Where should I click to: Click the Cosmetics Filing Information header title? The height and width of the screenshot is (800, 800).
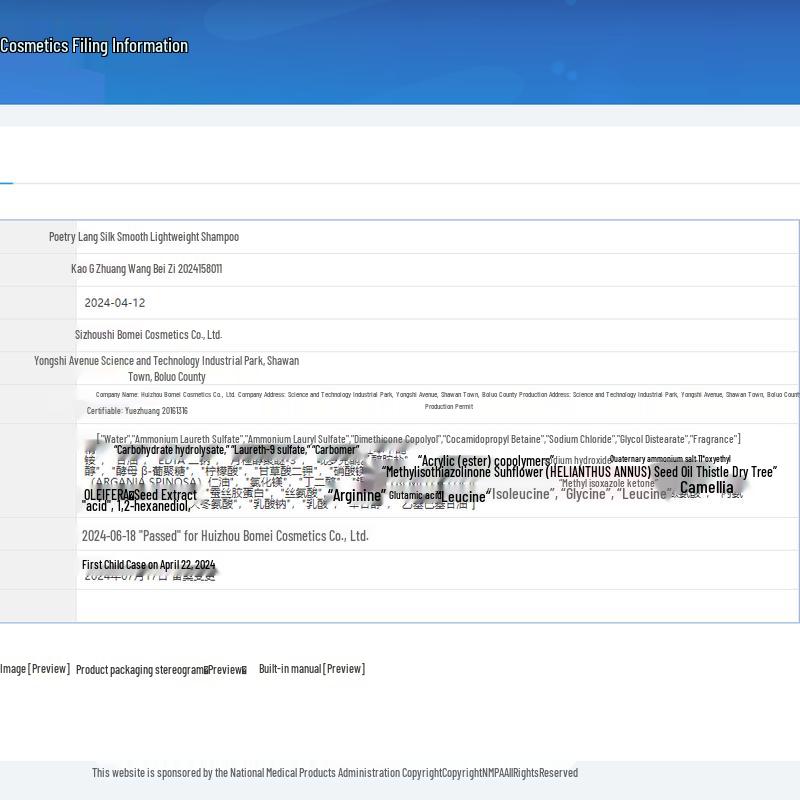(x=94, y=46)
